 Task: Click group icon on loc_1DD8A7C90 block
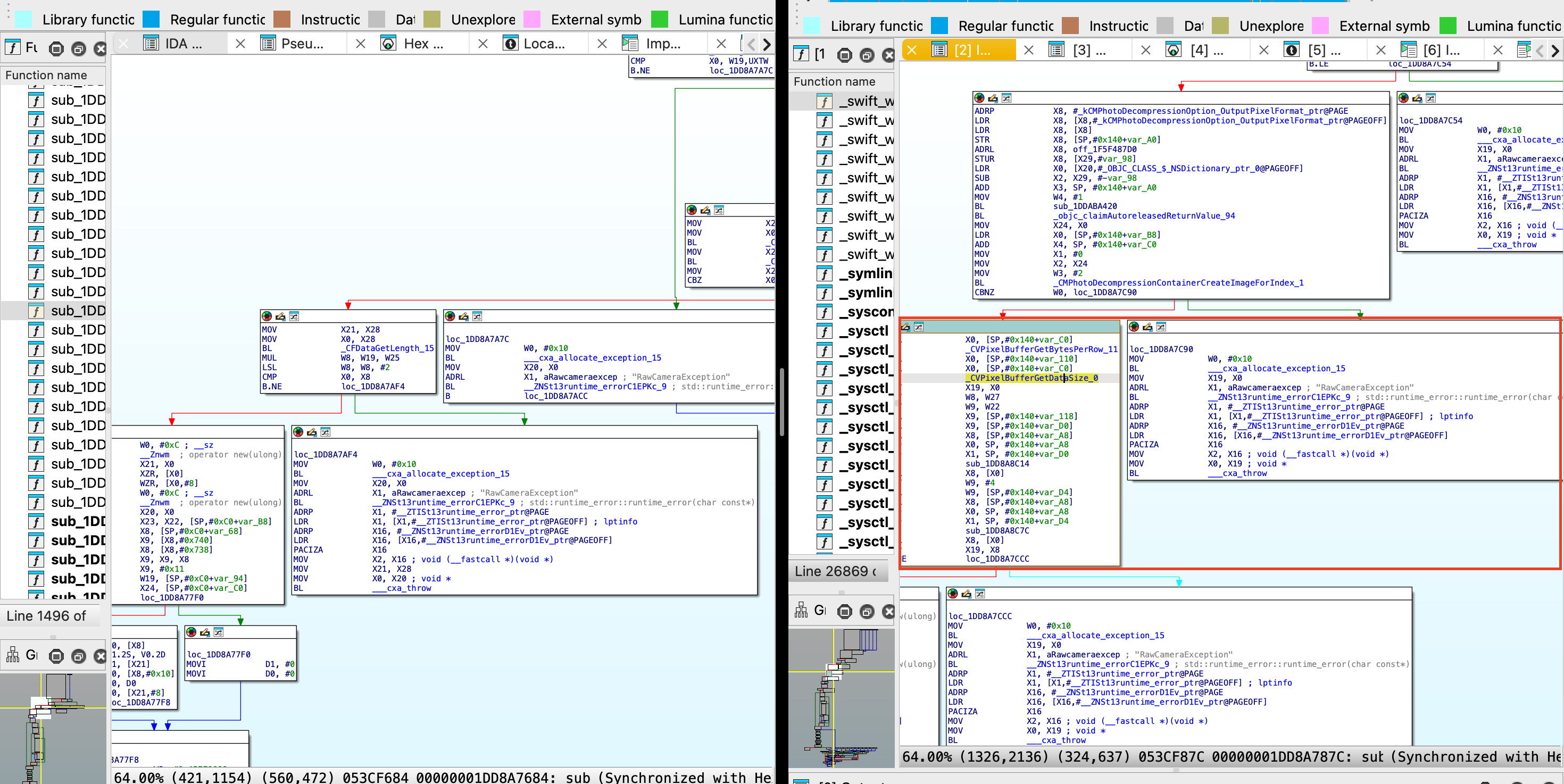tap(1161, 327)
